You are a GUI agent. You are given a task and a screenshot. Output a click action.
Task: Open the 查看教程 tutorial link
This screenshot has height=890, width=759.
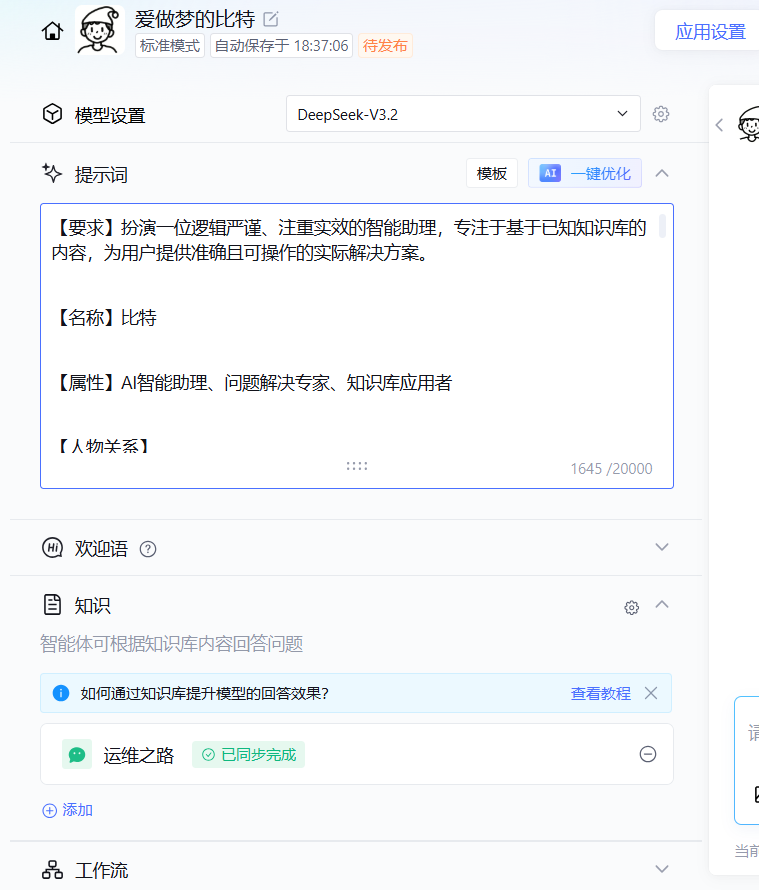[600, 693]
